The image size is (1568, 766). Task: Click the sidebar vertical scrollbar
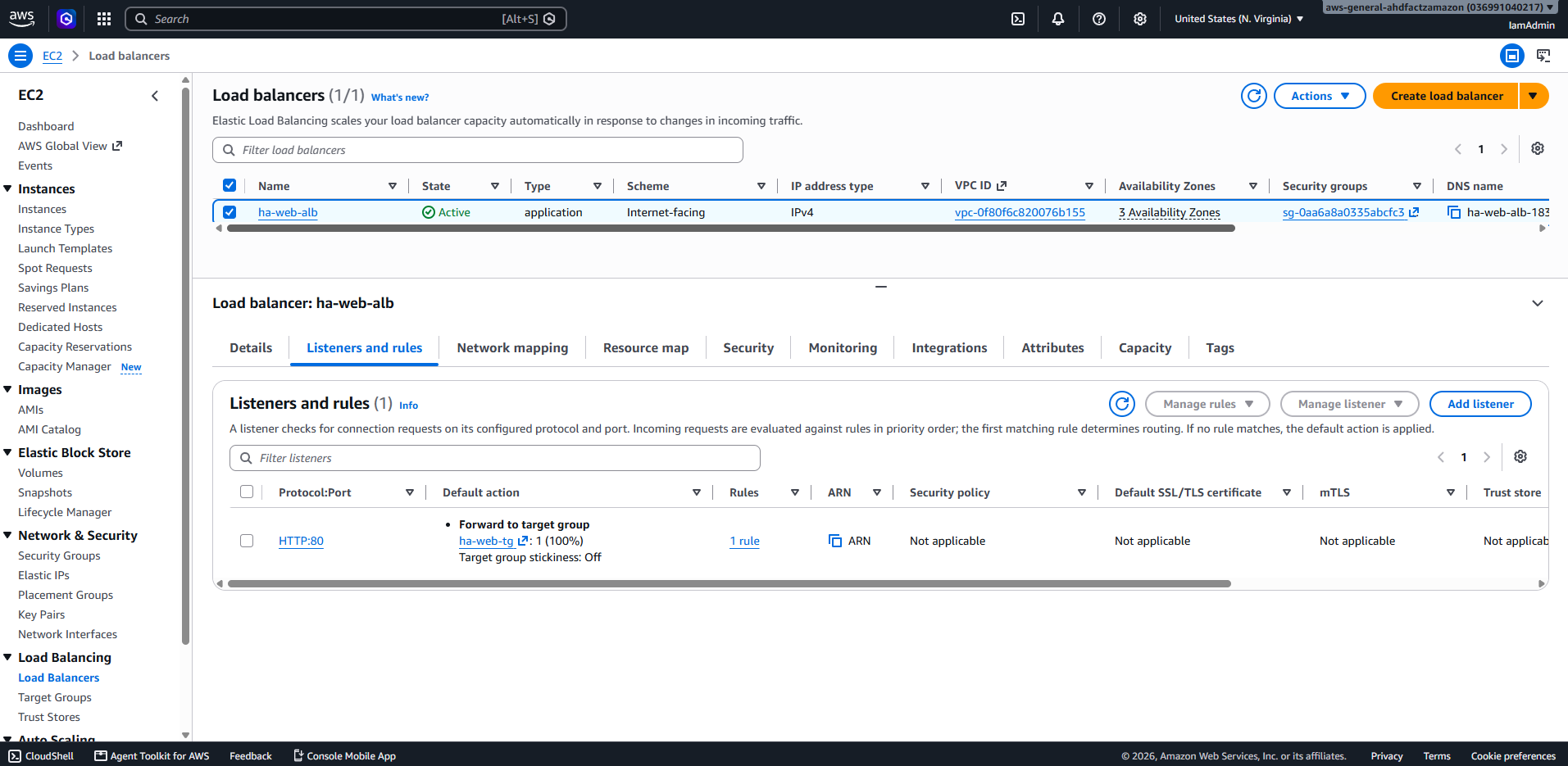[x=185, y=365]
